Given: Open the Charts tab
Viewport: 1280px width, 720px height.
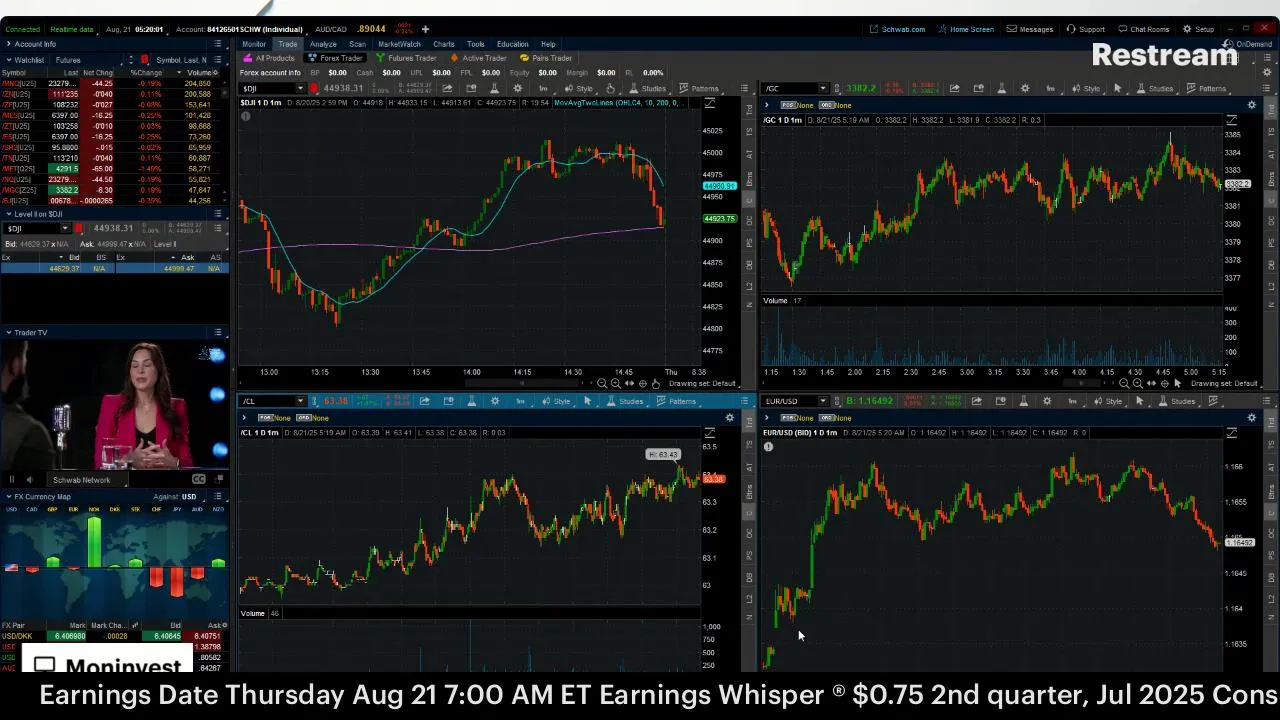Looking at the screenshot, I should 444,44.
